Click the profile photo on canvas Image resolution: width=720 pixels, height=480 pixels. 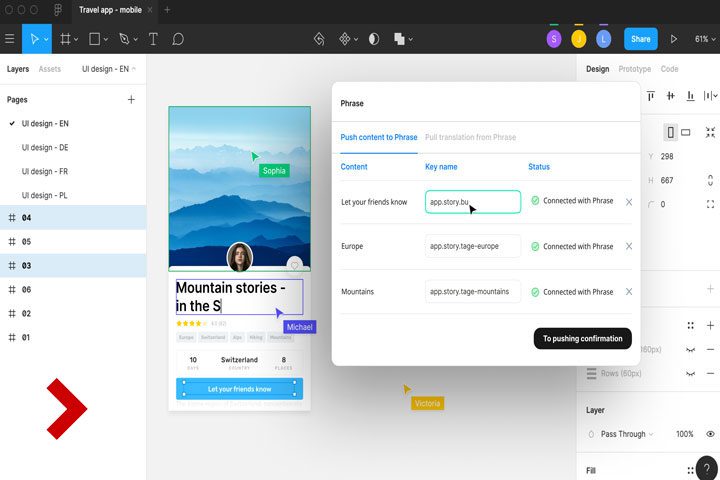point(239,257)
